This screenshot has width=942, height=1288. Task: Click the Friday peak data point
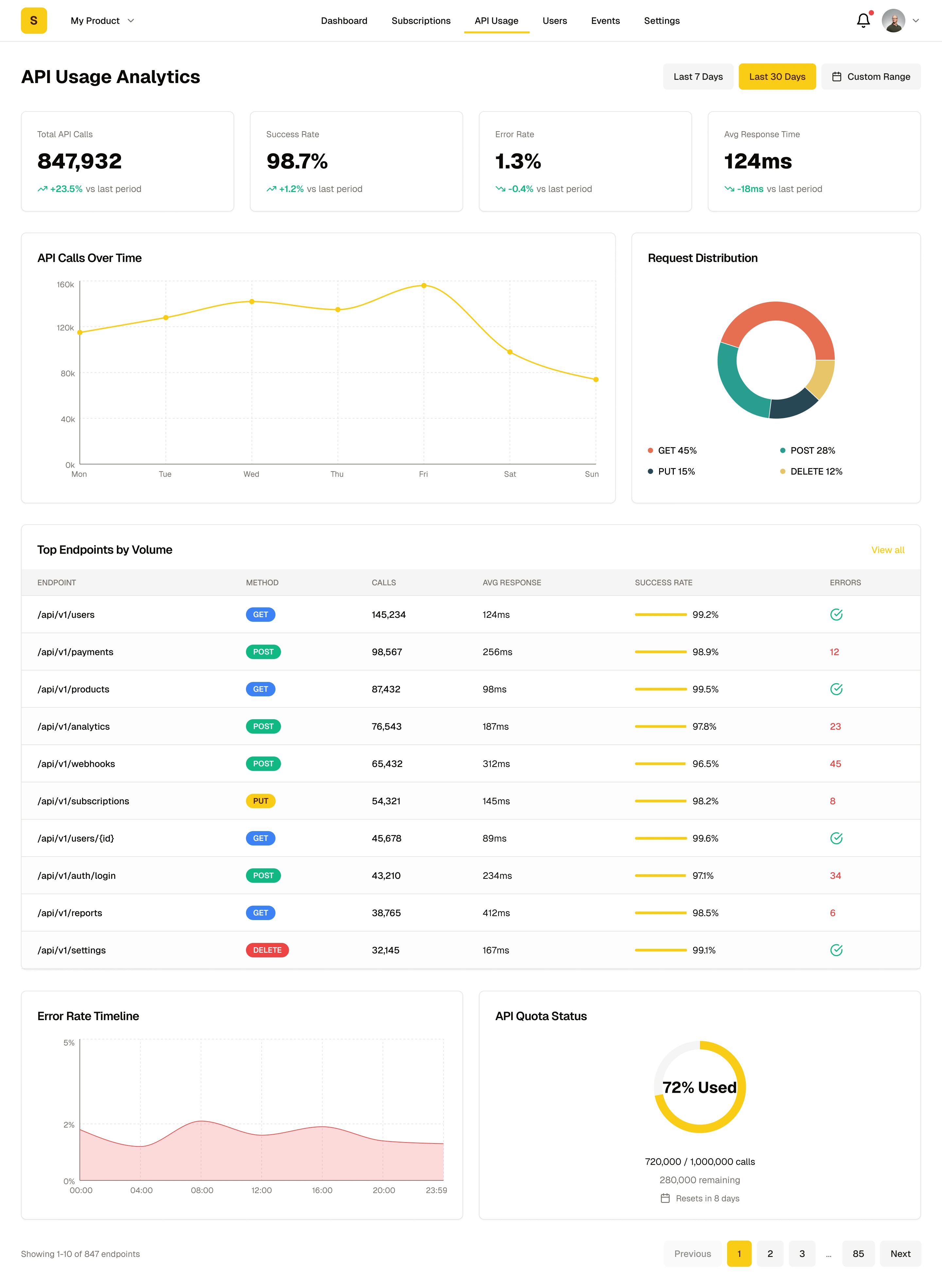[x=424, y=285]
